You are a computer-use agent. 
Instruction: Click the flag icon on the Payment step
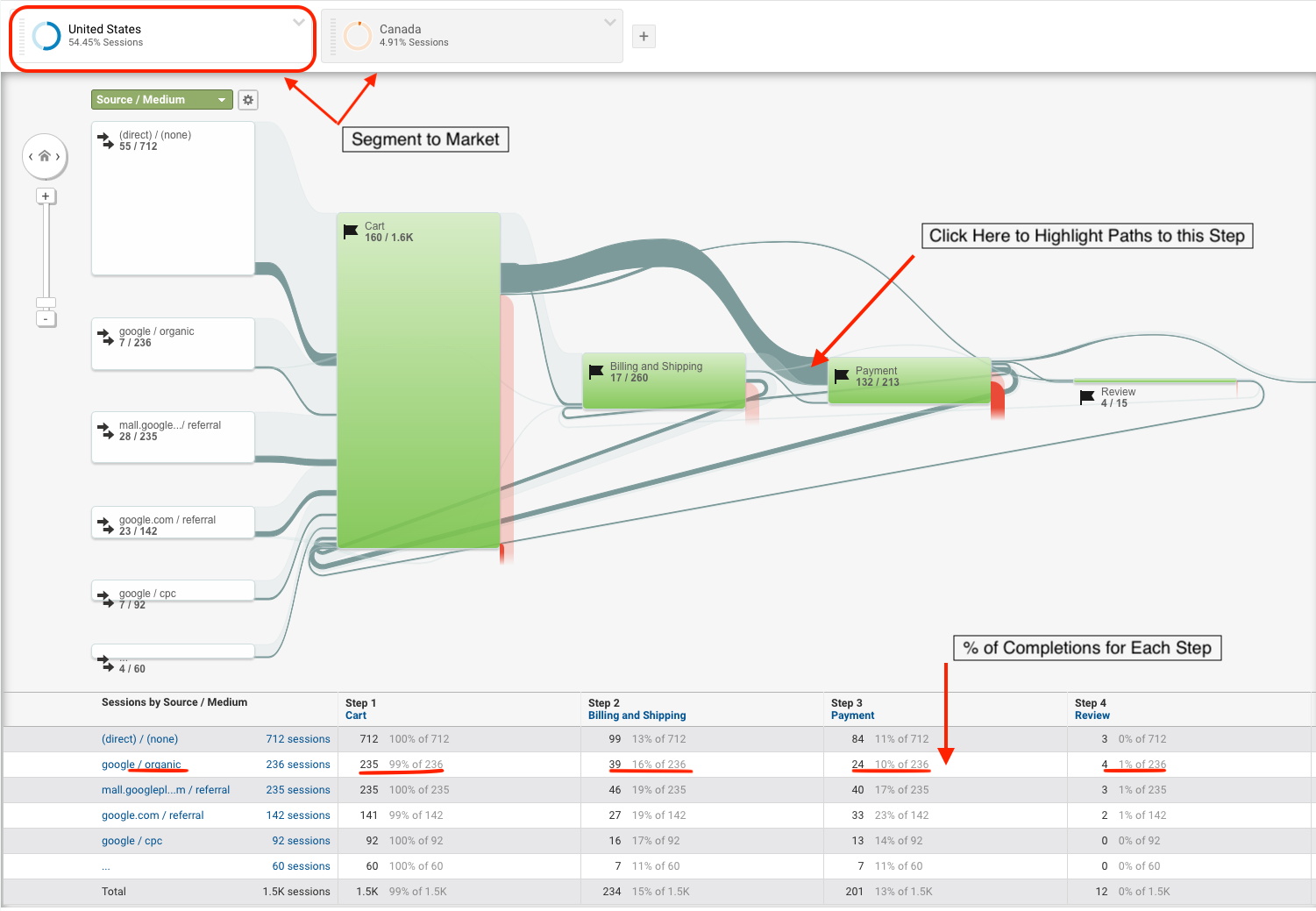pos(843,375)
